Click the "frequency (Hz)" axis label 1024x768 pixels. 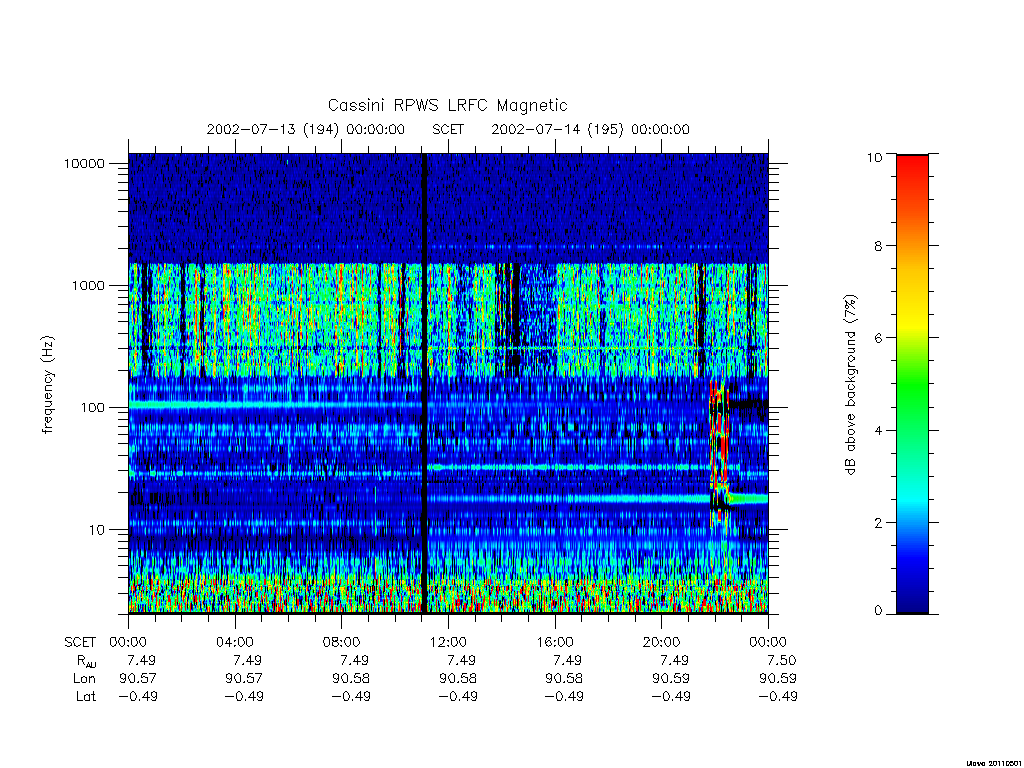pos(48,385)
